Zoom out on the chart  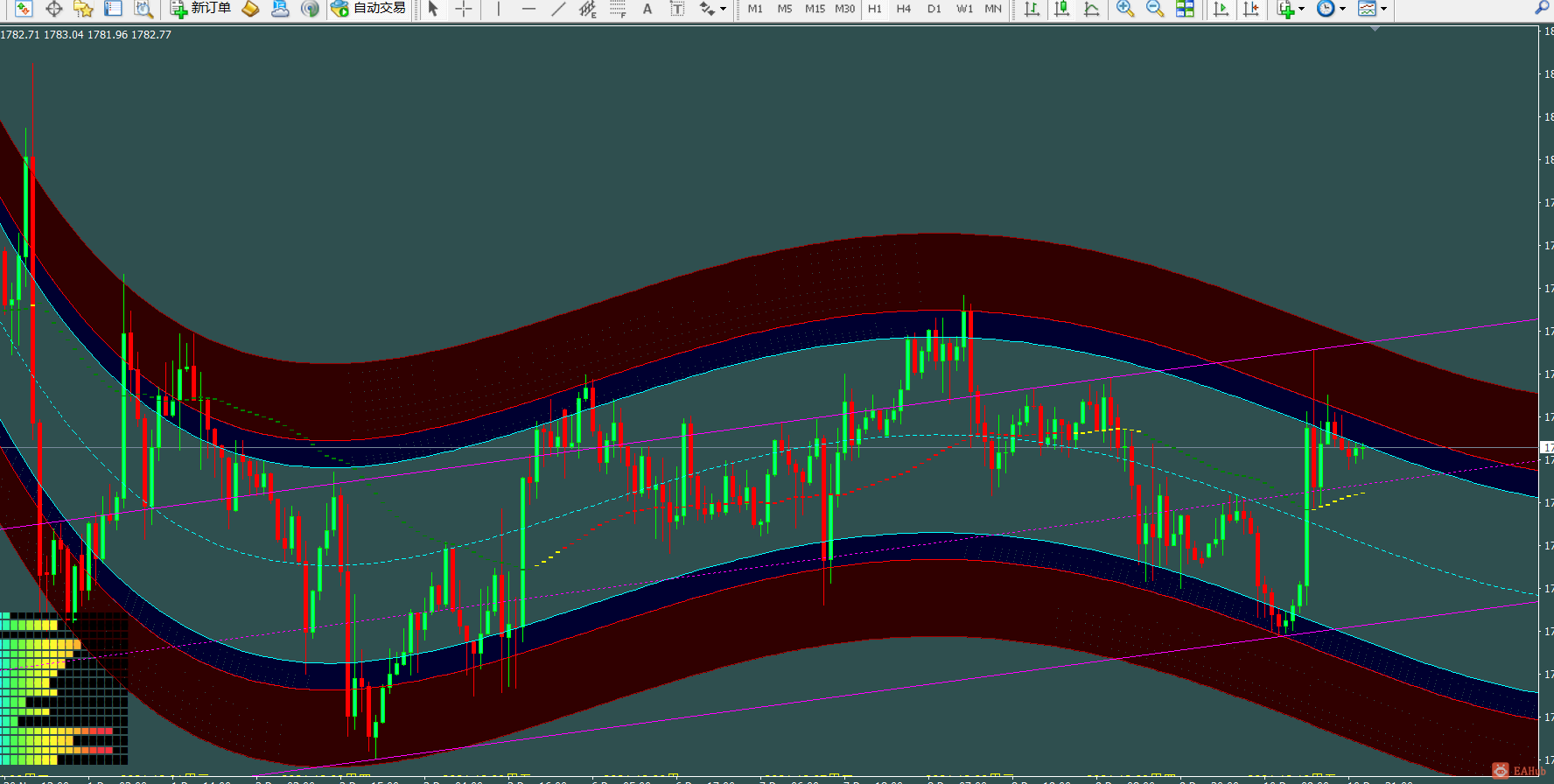pyautogui.click(x=1155, y=9)
